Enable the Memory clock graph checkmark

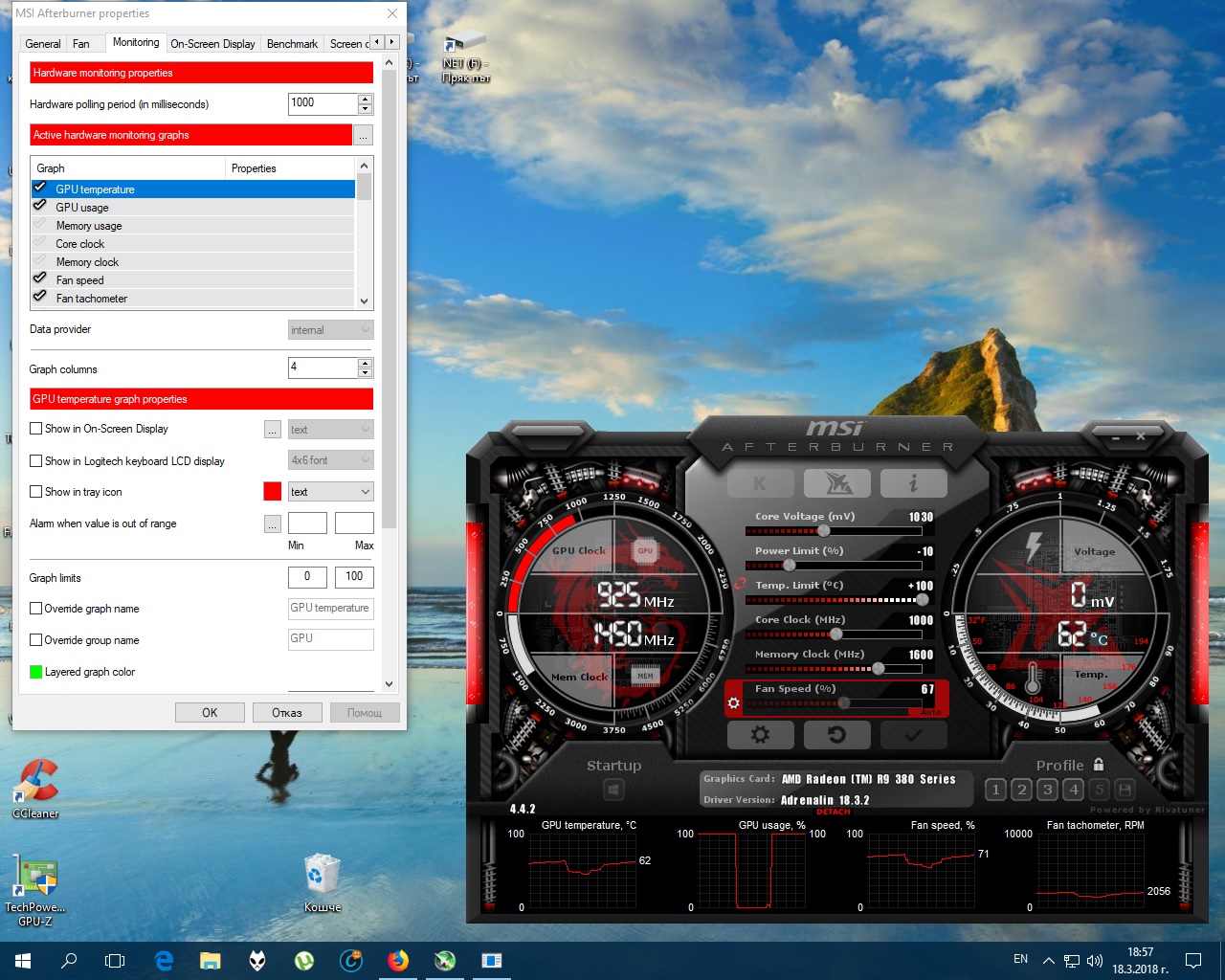click(x=39, y=261)
